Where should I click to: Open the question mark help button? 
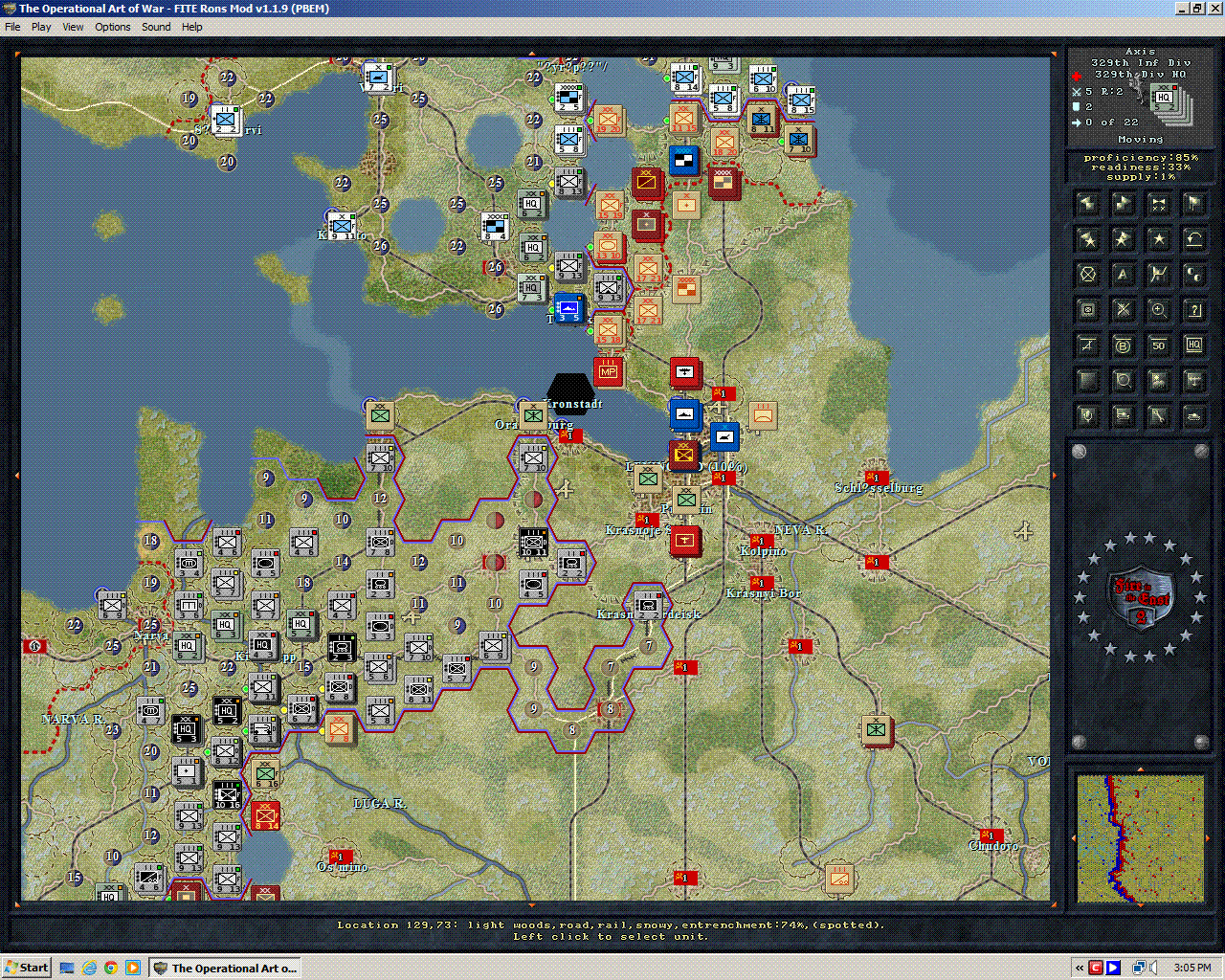1193,310
